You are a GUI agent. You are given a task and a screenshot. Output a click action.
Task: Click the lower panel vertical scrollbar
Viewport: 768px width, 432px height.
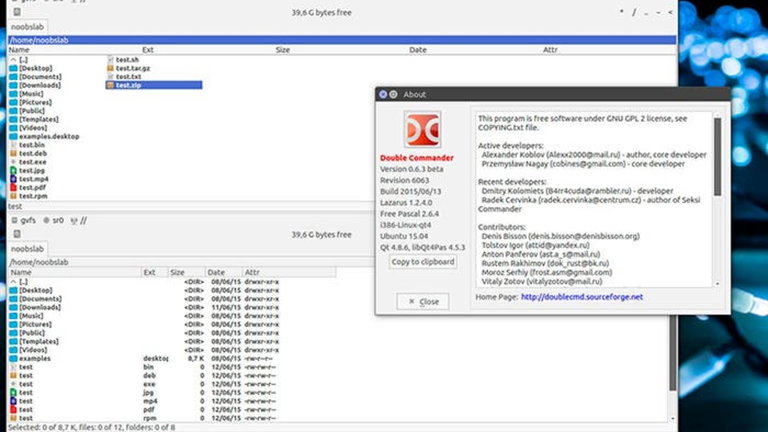coord(672,353)
